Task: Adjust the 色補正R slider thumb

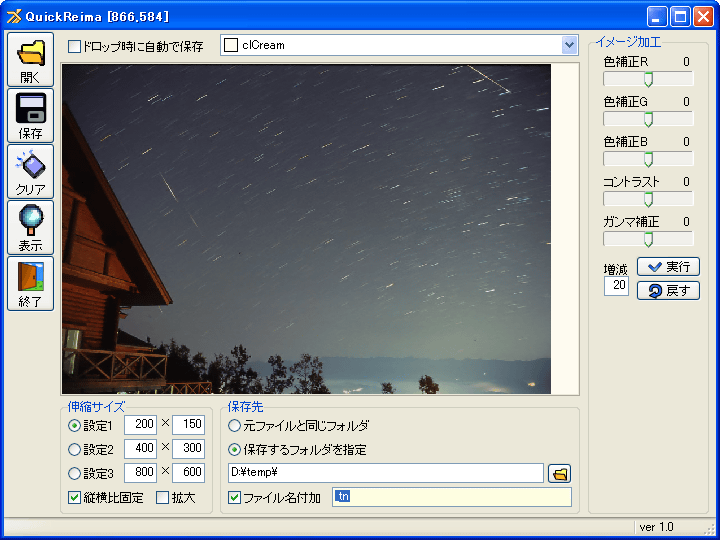Action: 648,79
